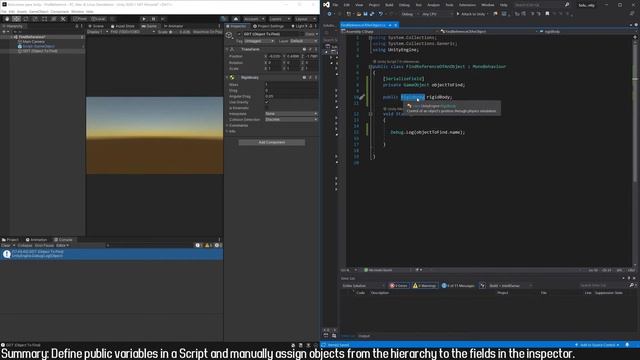Image resolution: width=640 pixels, height=360 pixels.
Task: Select the Move tool in Unity
Action: (x=16, y=19)
